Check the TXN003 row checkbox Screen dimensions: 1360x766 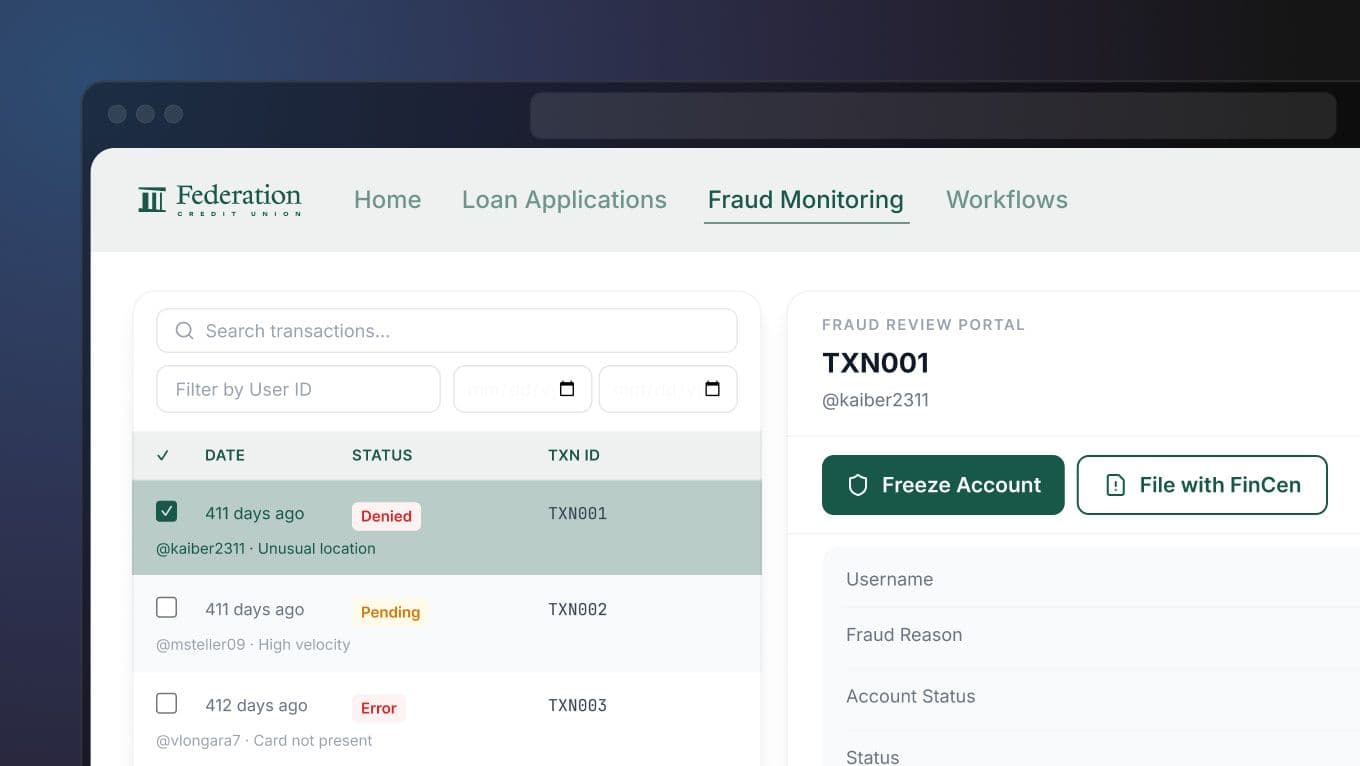point(167,704)
